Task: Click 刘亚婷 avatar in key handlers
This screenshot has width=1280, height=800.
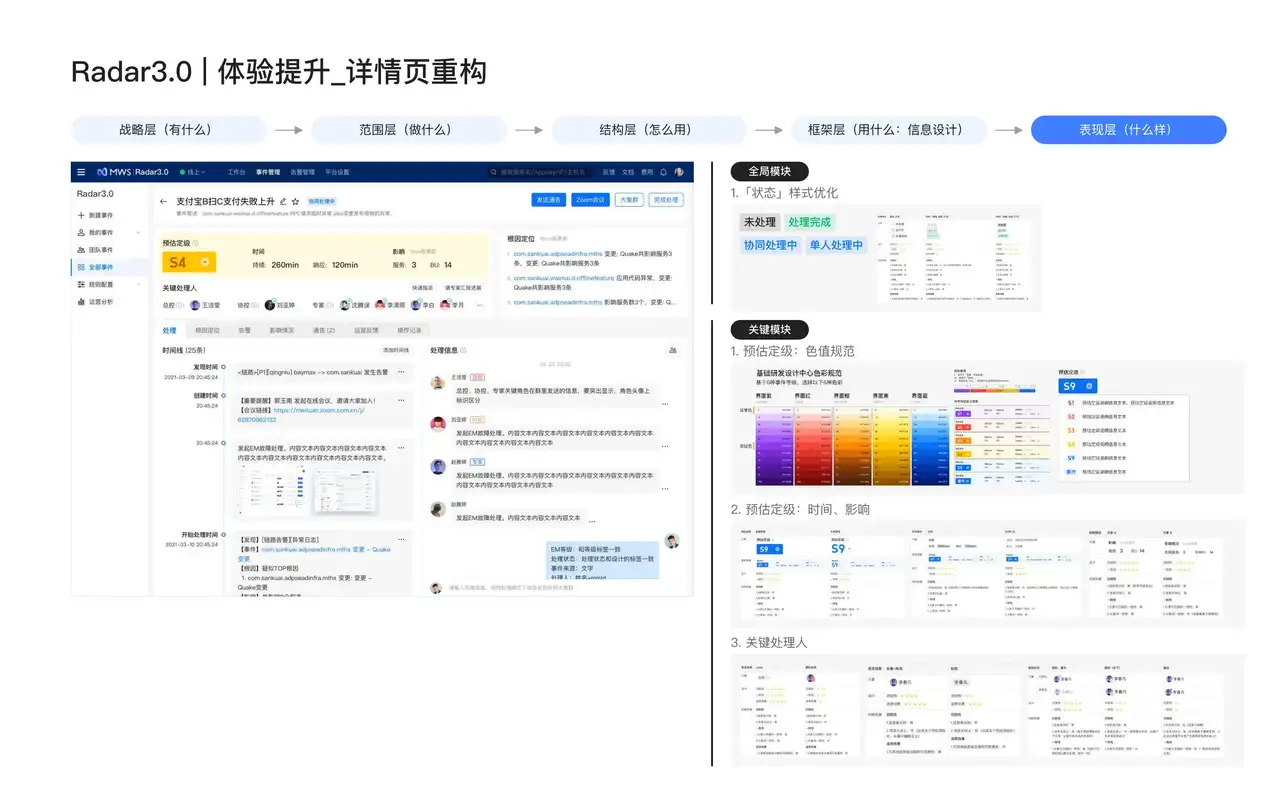Action: [x=269, y=305]
